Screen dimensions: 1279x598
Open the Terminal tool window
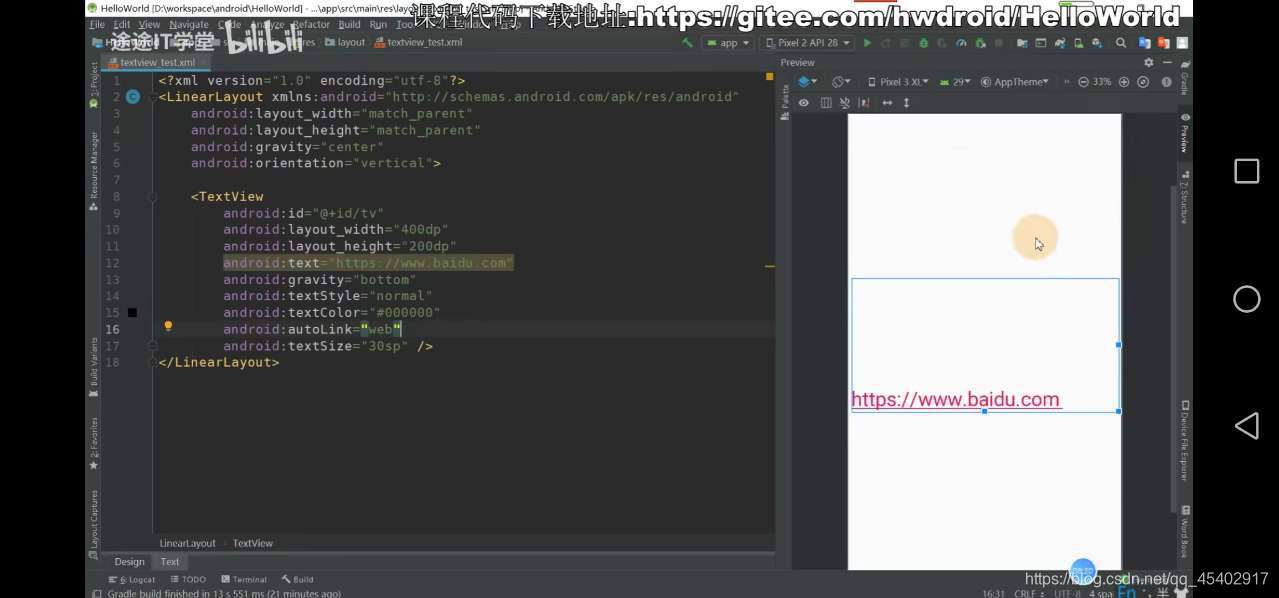(x=244, y=579)
